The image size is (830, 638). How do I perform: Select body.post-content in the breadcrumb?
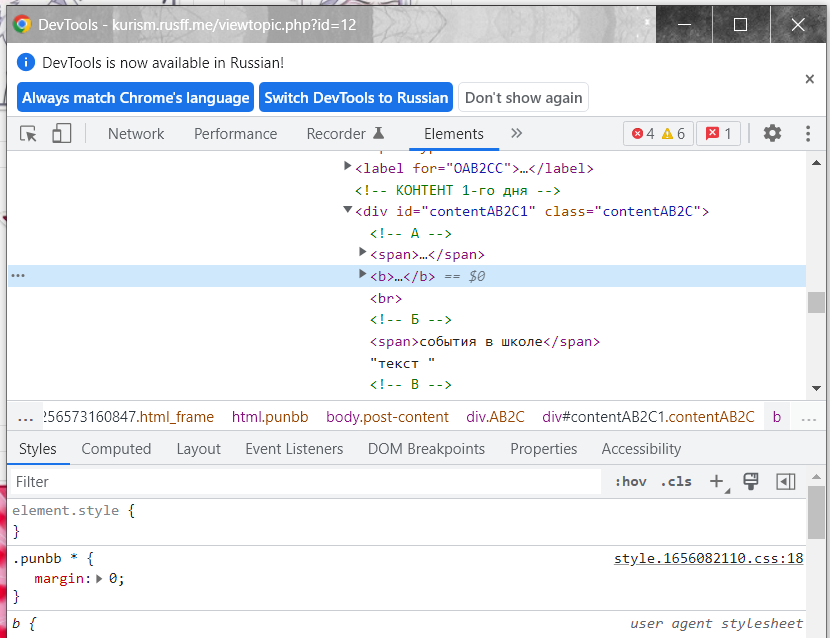coord(387,417)
